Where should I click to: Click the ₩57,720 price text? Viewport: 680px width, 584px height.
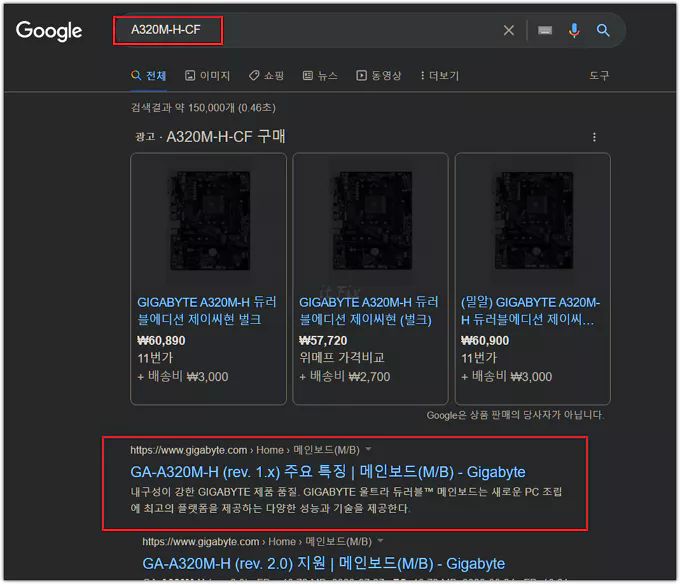click(x=323, y=341)
